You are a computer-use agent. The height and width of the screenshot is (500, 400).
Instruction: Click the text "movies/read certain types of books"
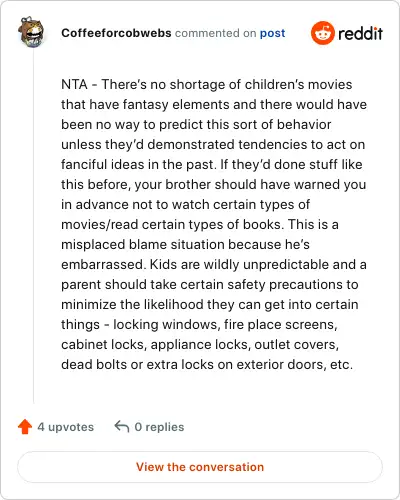[171, 225]
